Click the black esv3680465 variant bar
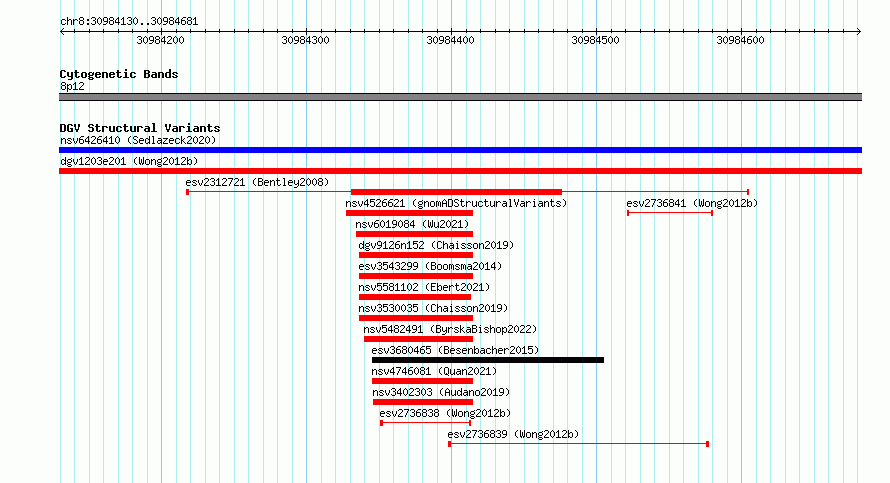The width and height of the screenshot is (890, 483). (488, 360)
